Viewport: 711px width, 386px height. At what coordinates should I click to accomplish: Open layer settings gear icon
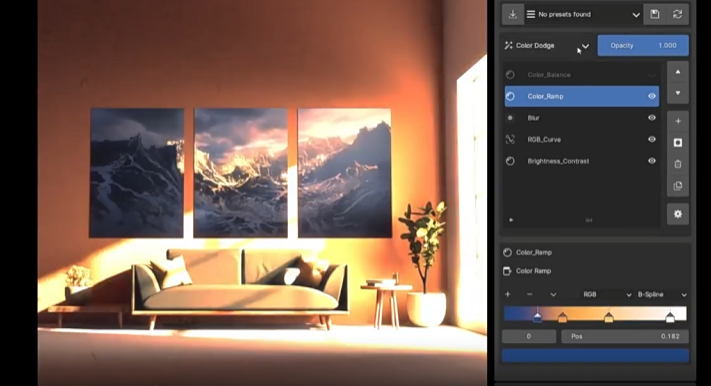click(x=678, y=214)
